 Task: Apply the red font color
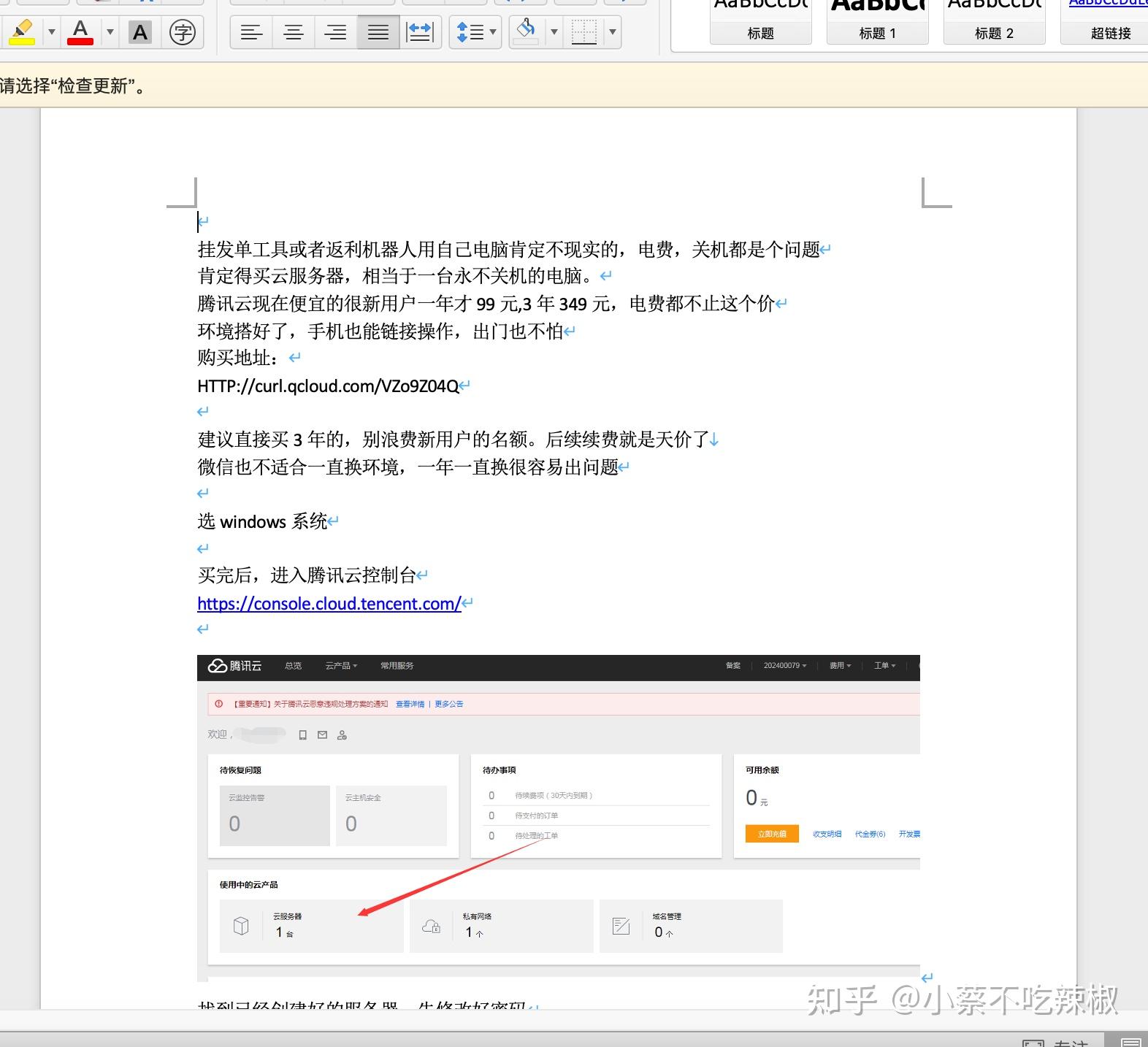coord(80,32)
